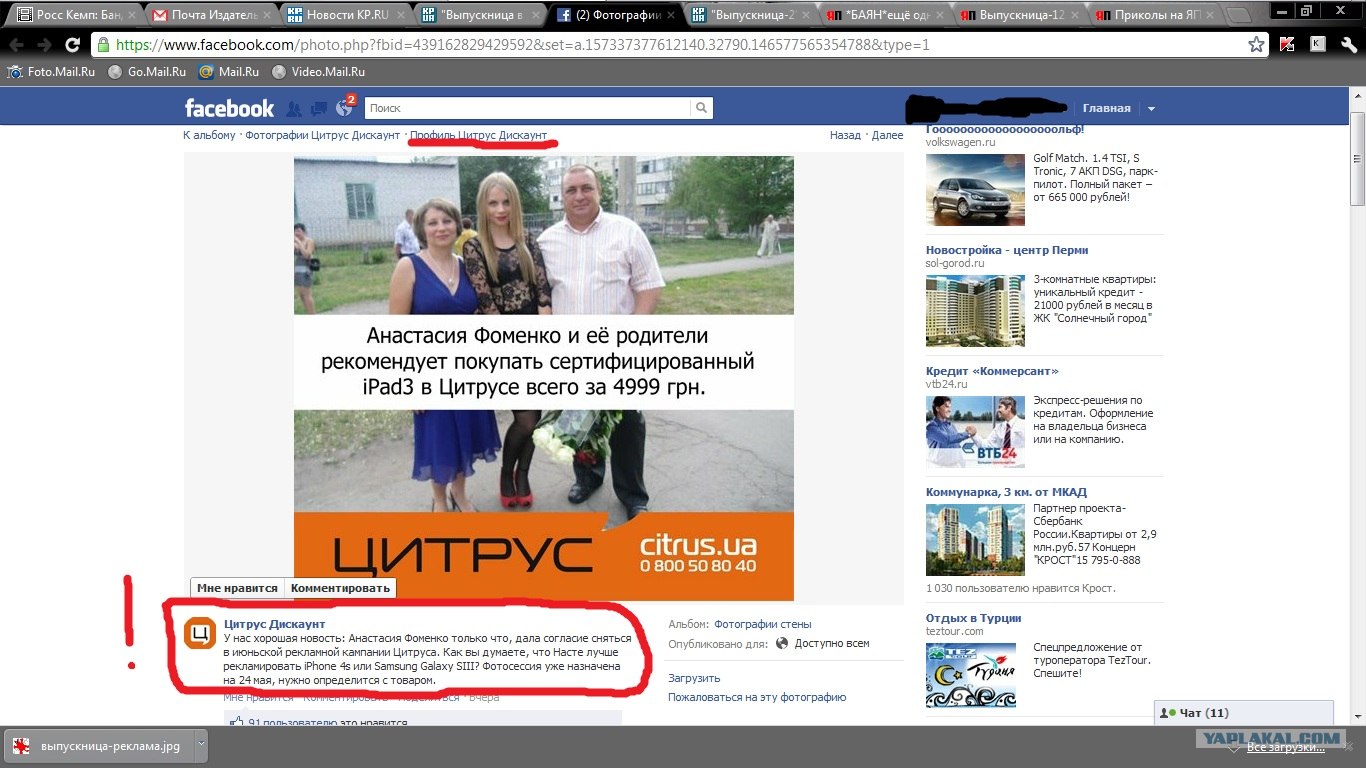Click the TezTour Турция ad thumbnail
The height and width of the screenshot is (768, 1366).
[x=971, y=675]
